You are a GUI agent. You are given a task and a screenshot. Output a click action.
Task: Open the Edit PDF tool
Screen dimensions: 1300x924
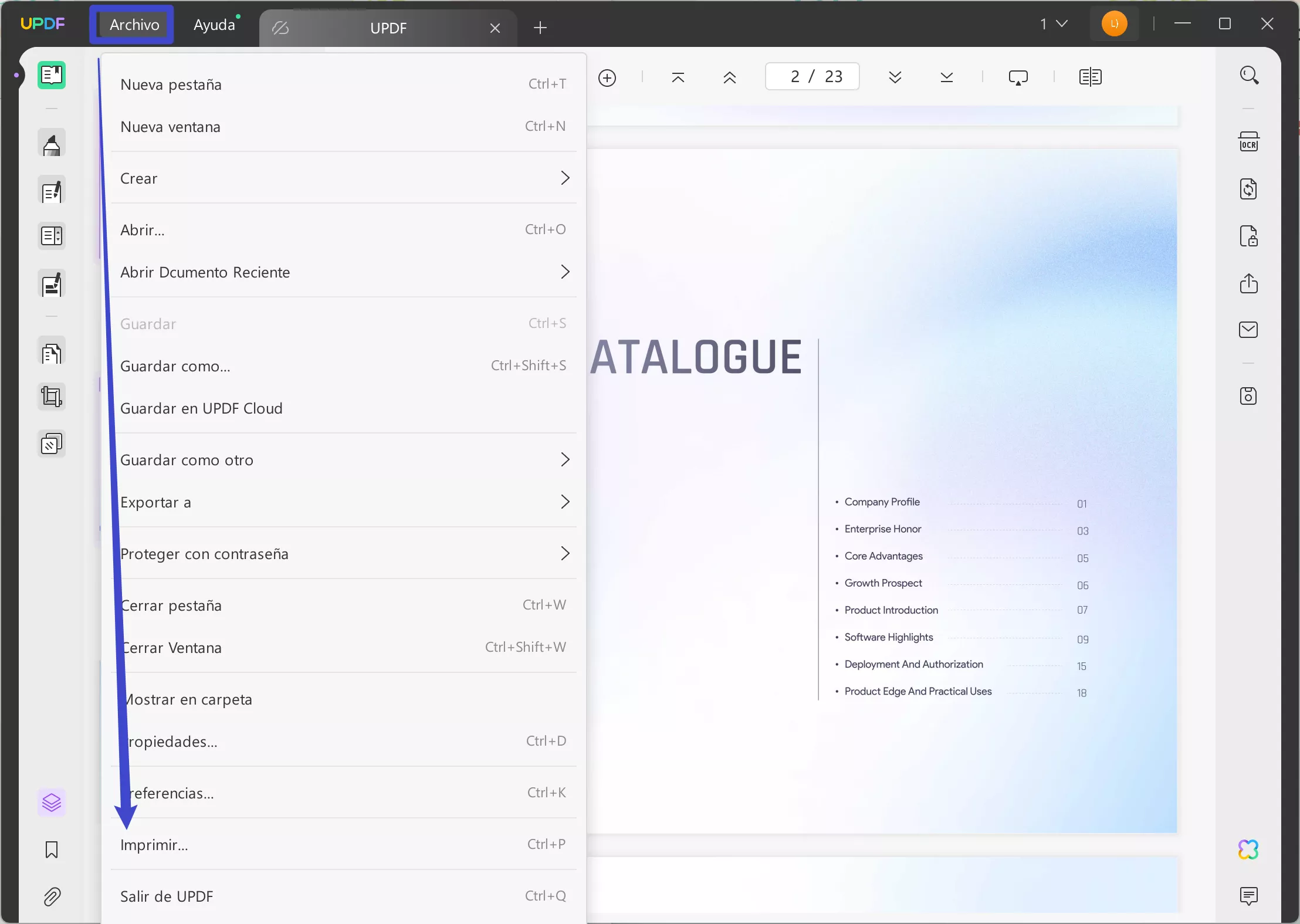(52, 190)
